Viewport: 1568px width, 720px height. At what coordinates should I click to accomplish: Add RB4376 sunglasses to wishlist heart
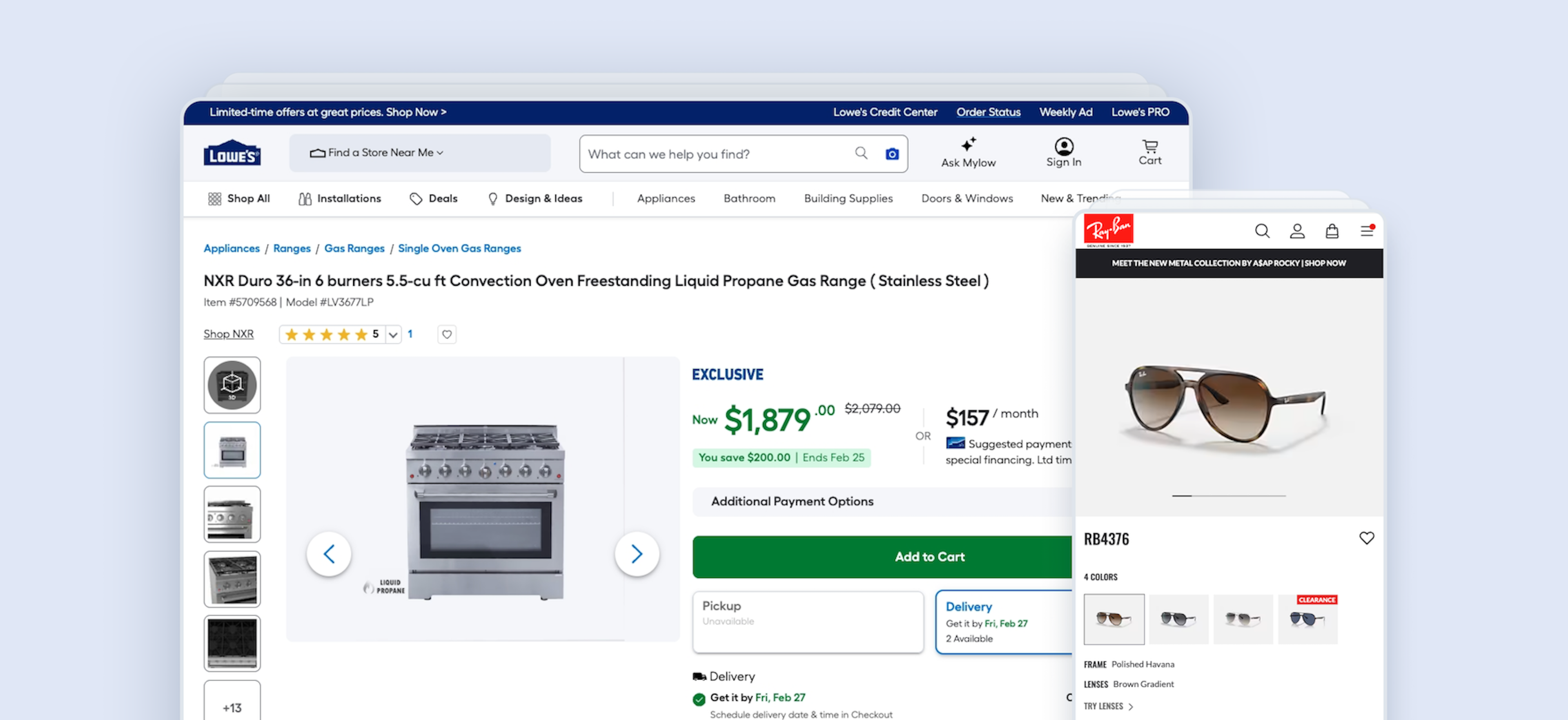coord(1366,538)
